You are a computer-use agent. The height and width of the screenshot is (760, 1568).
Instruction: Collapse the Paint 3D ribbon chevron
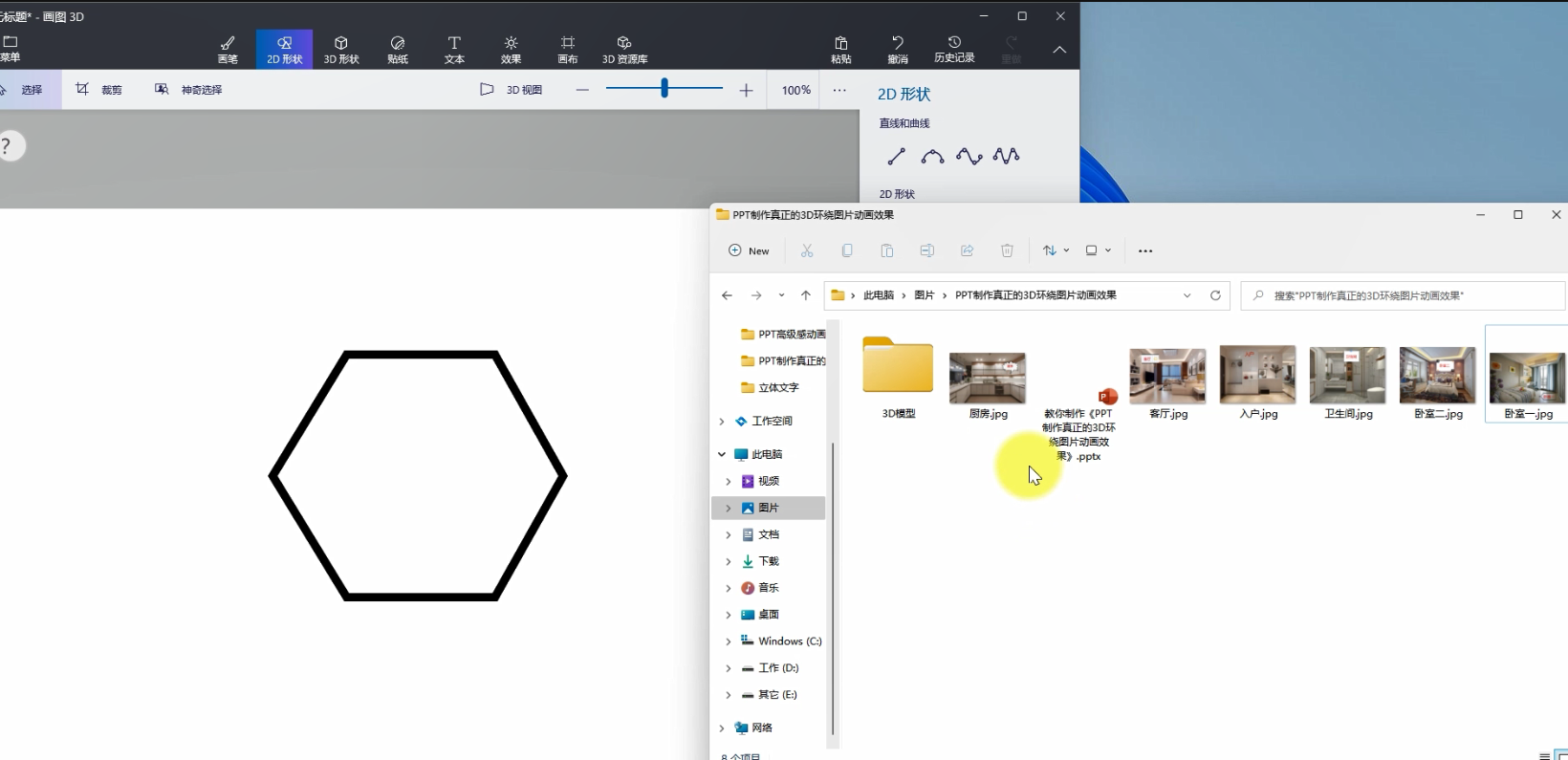point(1059,50)
